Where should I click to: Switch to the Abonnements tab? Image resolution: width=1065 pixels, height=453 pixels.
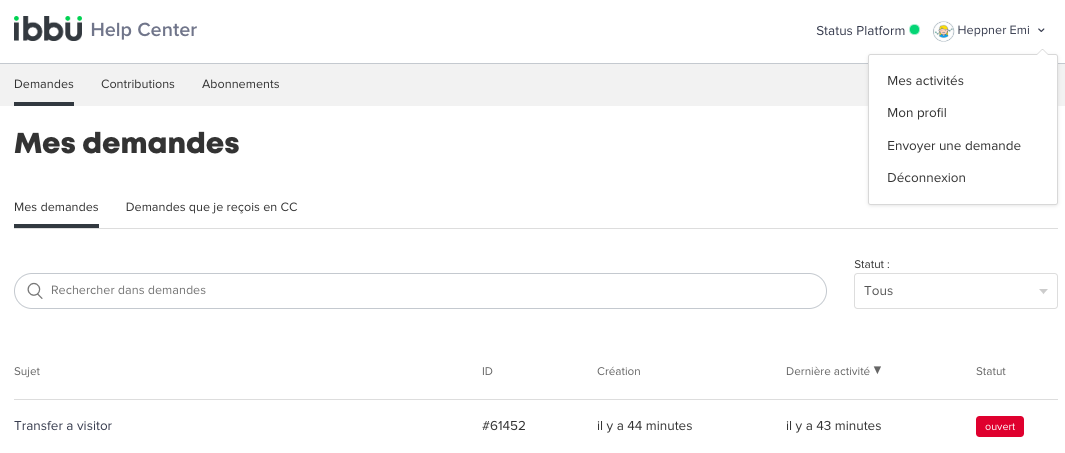[240, 84]
